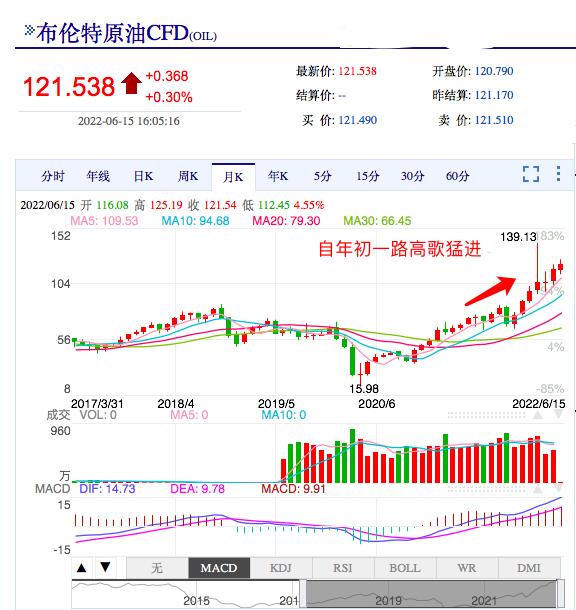576x610 pixels.
Task: Select the 年K chart tab
Action: tap(278, 176)
